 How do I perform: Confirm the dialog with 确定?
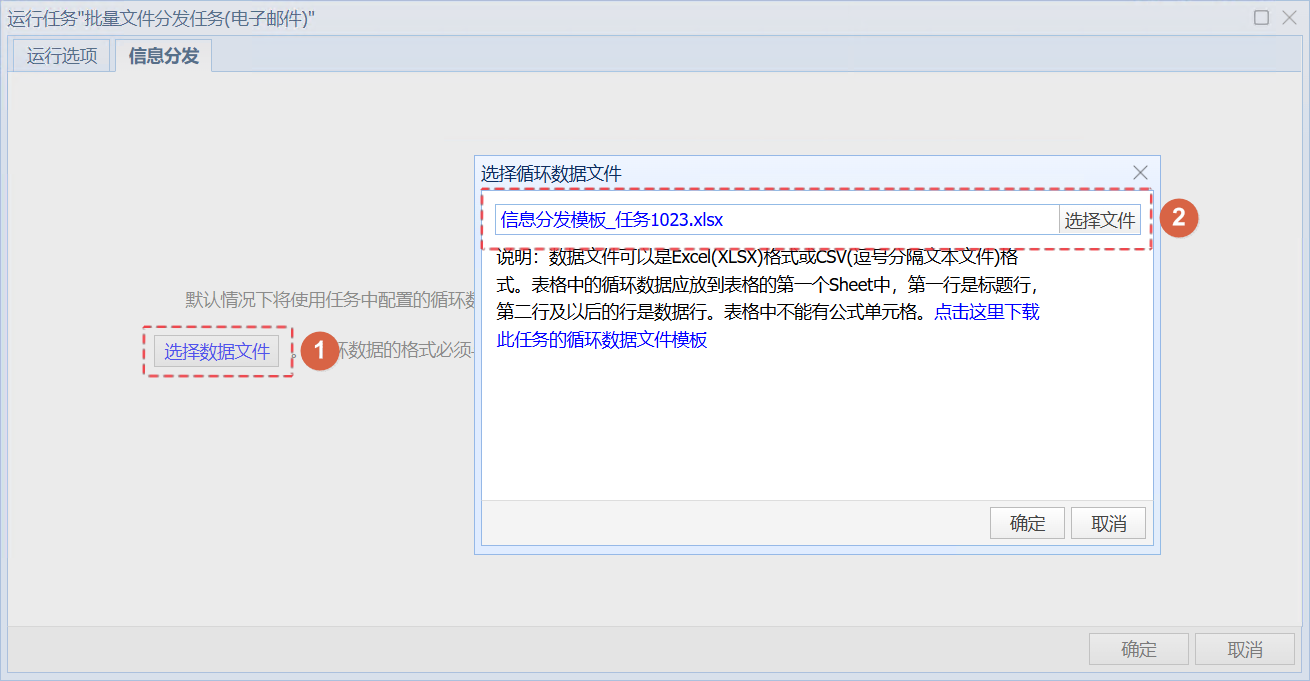point(1027,522)
